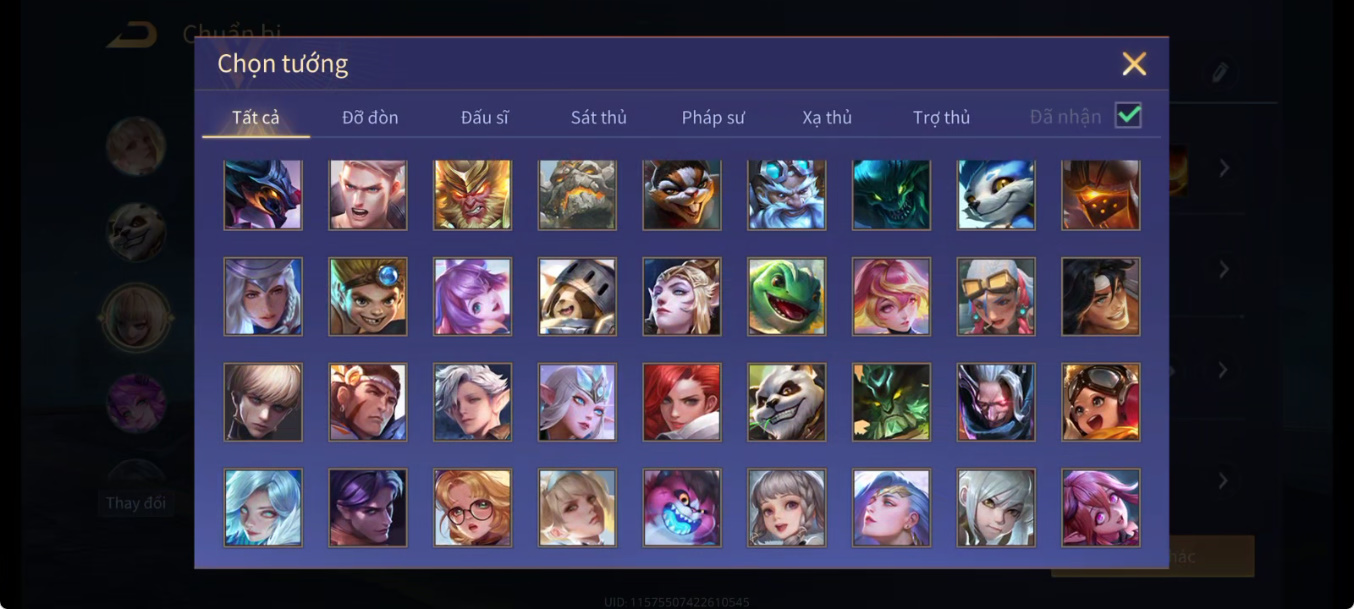Open the Đấu sĩ tab
The image size is (1354, 609).
pos(485,117)
